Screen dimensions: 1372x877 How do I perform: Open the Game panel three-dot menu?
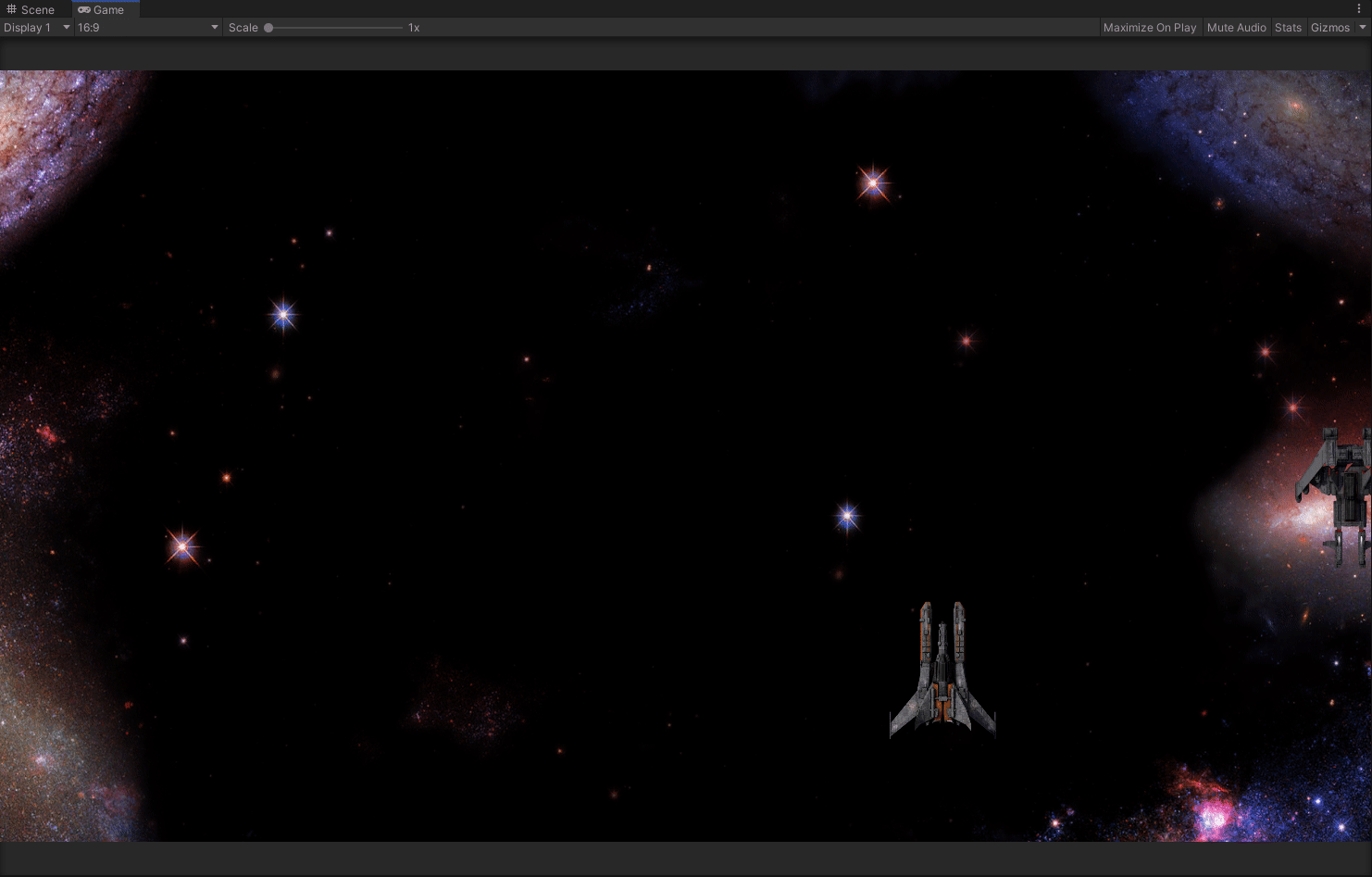[1359, 9]
